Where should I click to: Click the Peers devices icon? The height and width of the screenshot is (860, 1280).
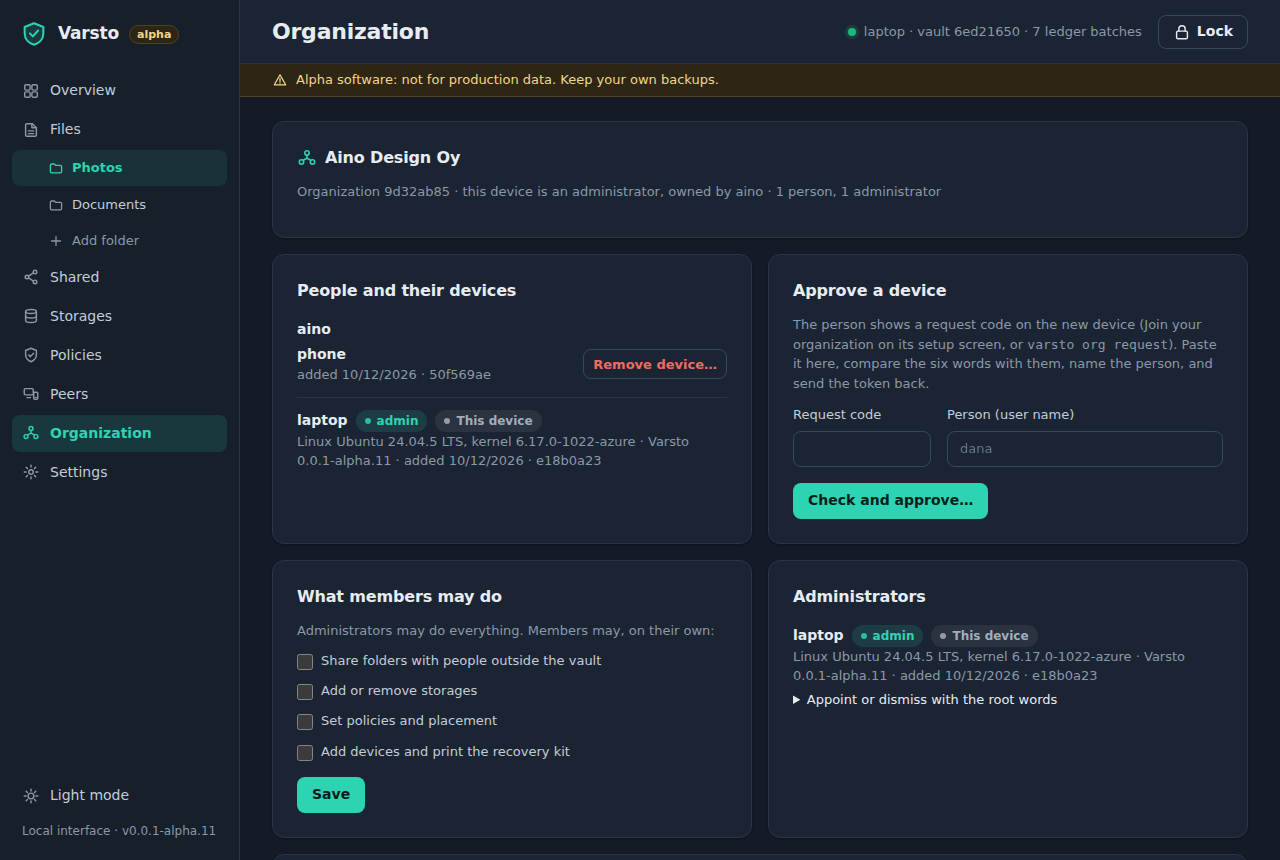coord(31,394)
